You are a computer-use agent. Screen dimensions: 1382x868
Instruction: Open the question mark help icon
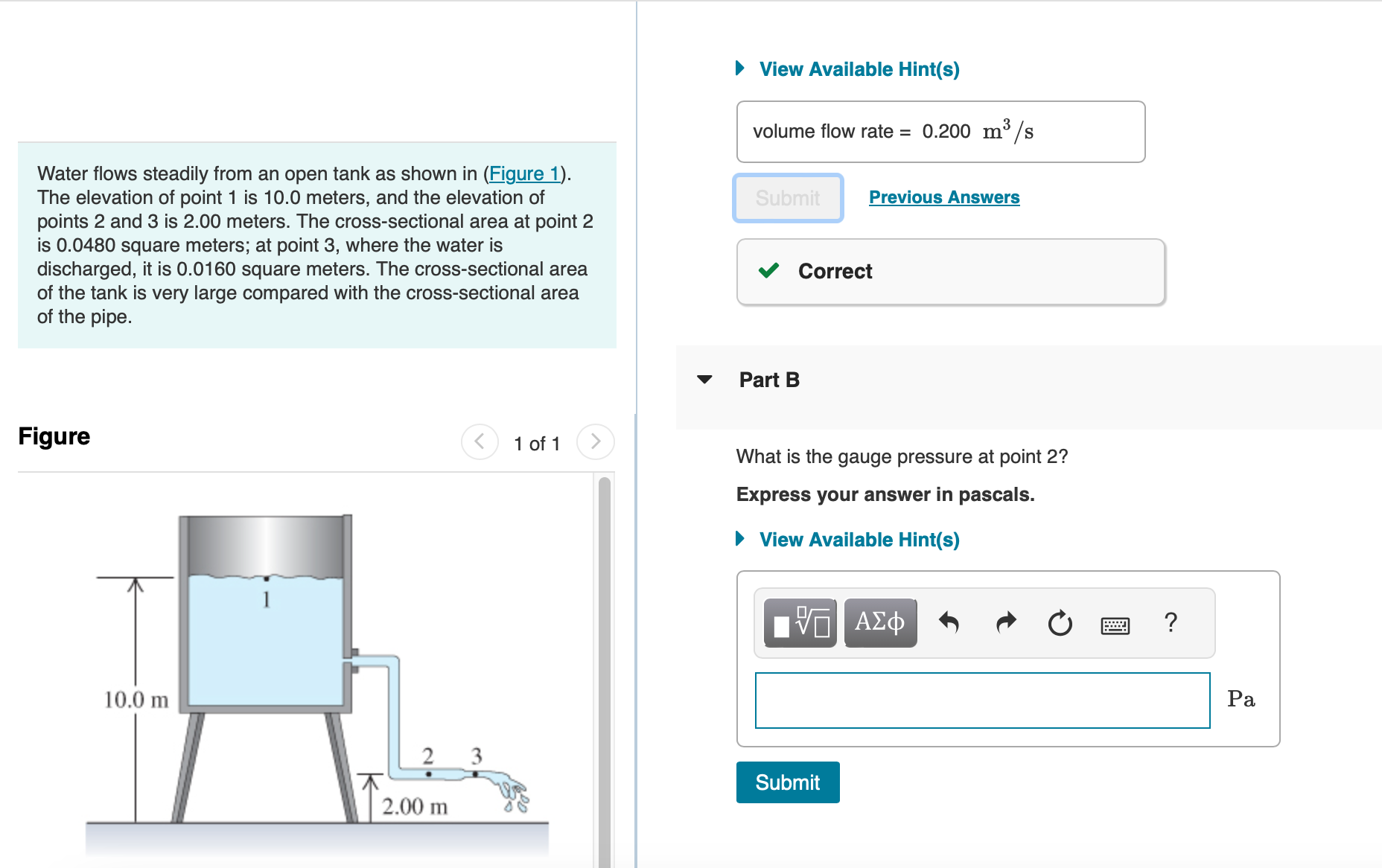tap(1171, 622)
